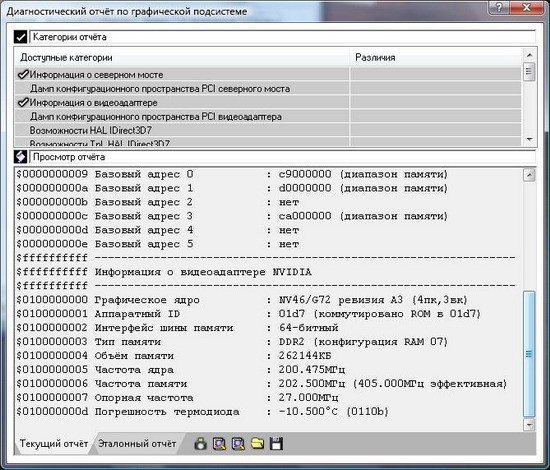The image size is (550, 470).
Task: Uncheck Информация о северном мосте category
Action: tap(23, 74)
